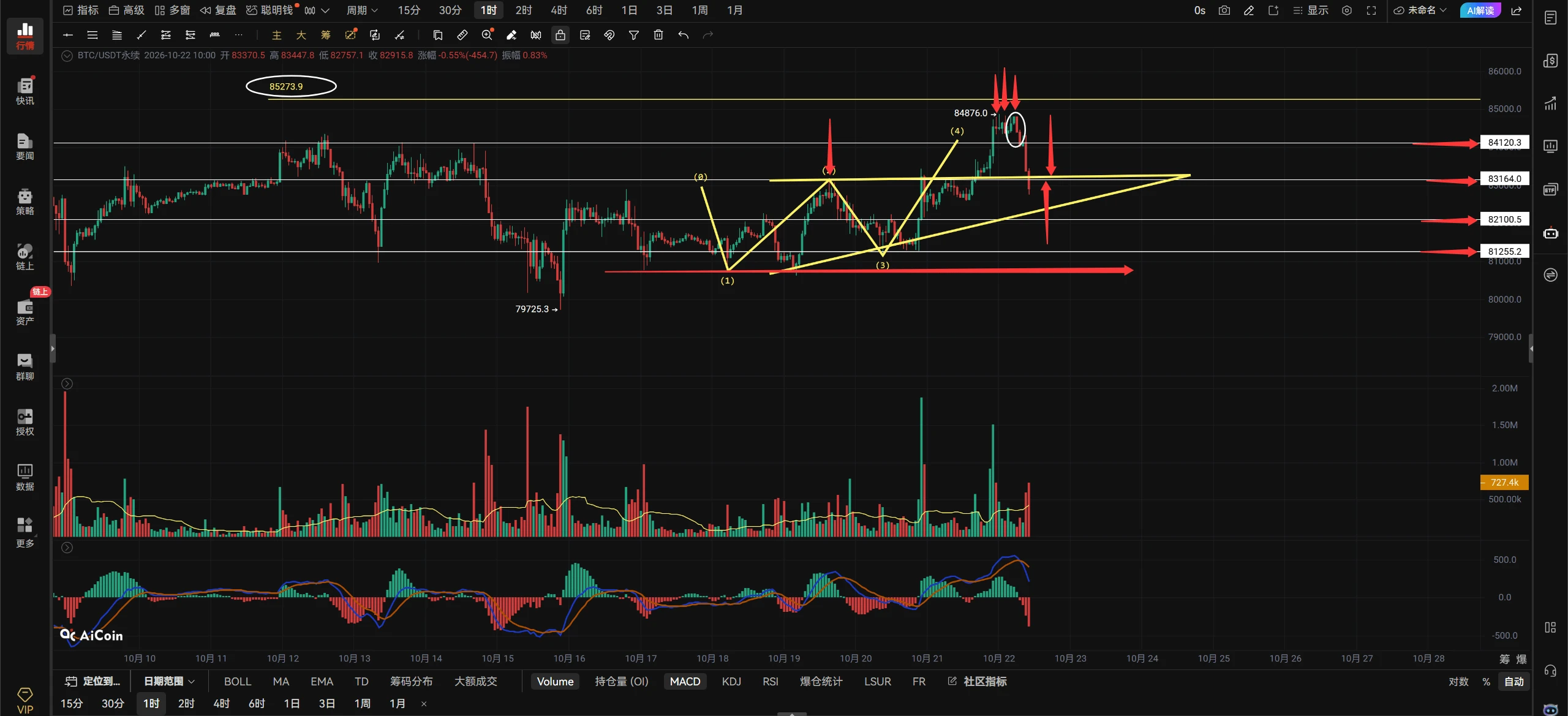Image resolution: width=1568 pixels, height=716 pixels.
Task: Click the 复盘 replay button
Action: (218, 10)
